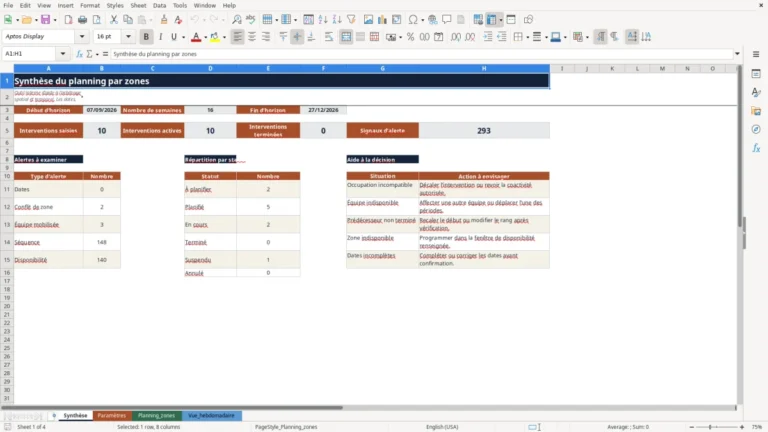Click the Signaux d'alerte value 293 cell

pos(484,131)
